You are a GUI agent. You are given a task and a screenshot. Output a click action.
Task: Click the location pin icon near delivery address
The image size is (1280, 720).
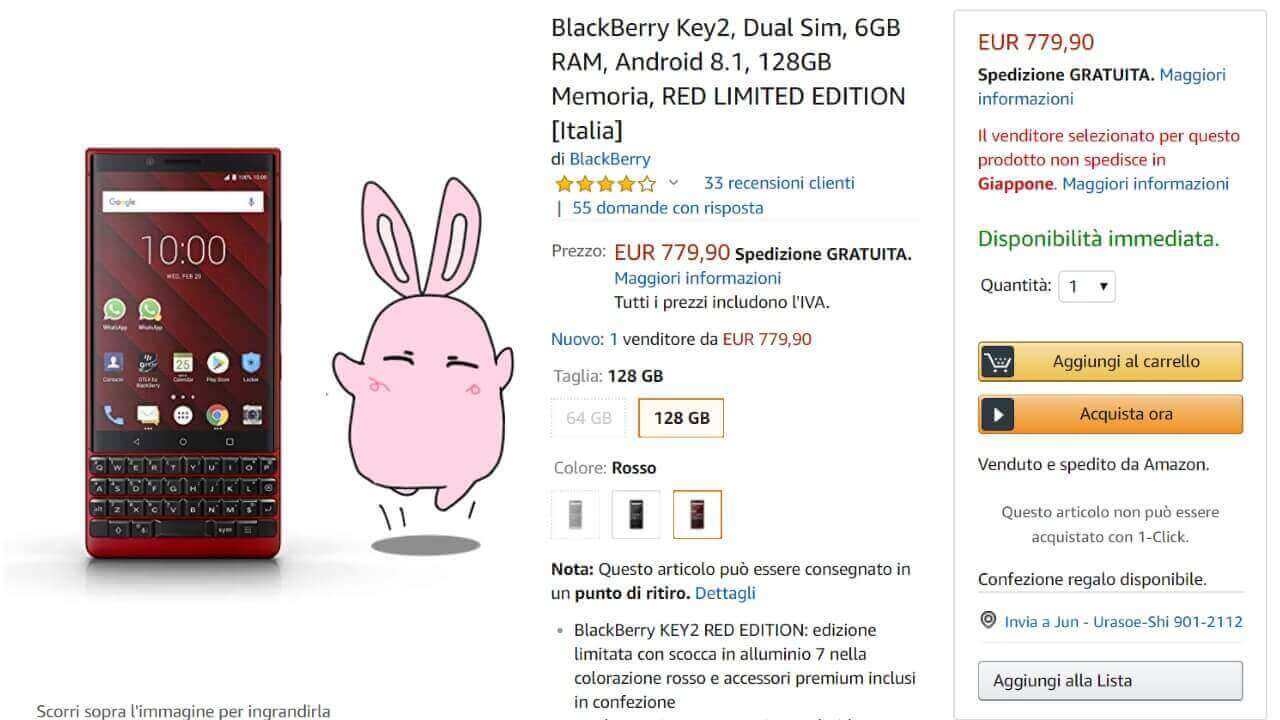coord(988,621)
